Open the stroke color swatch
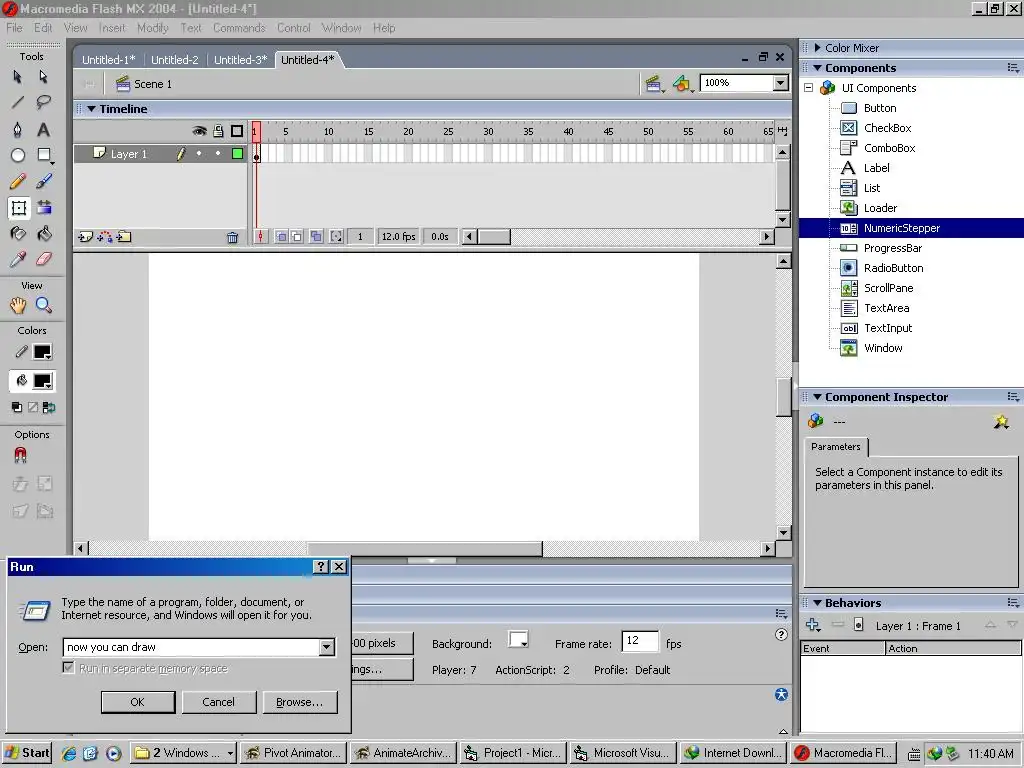The height and width of the screenshot is (768, 1024). 42,352
